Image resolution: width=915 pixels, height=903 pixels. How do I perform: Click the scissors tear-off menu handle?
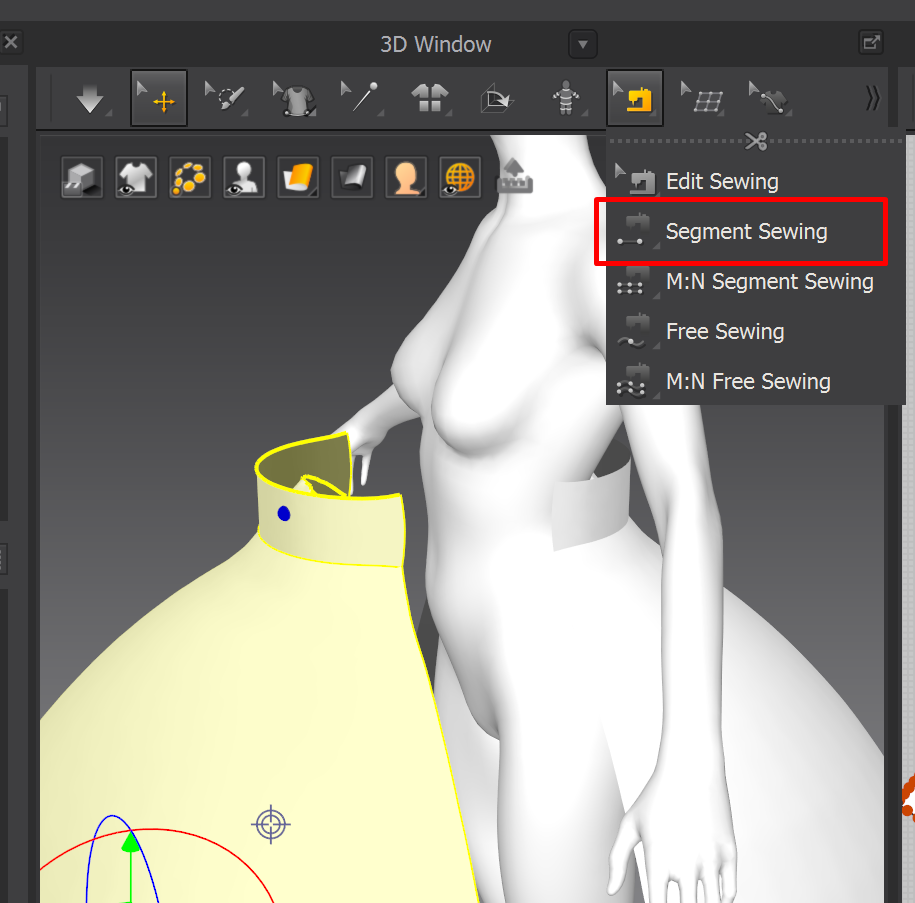click(x=756, y=141)
